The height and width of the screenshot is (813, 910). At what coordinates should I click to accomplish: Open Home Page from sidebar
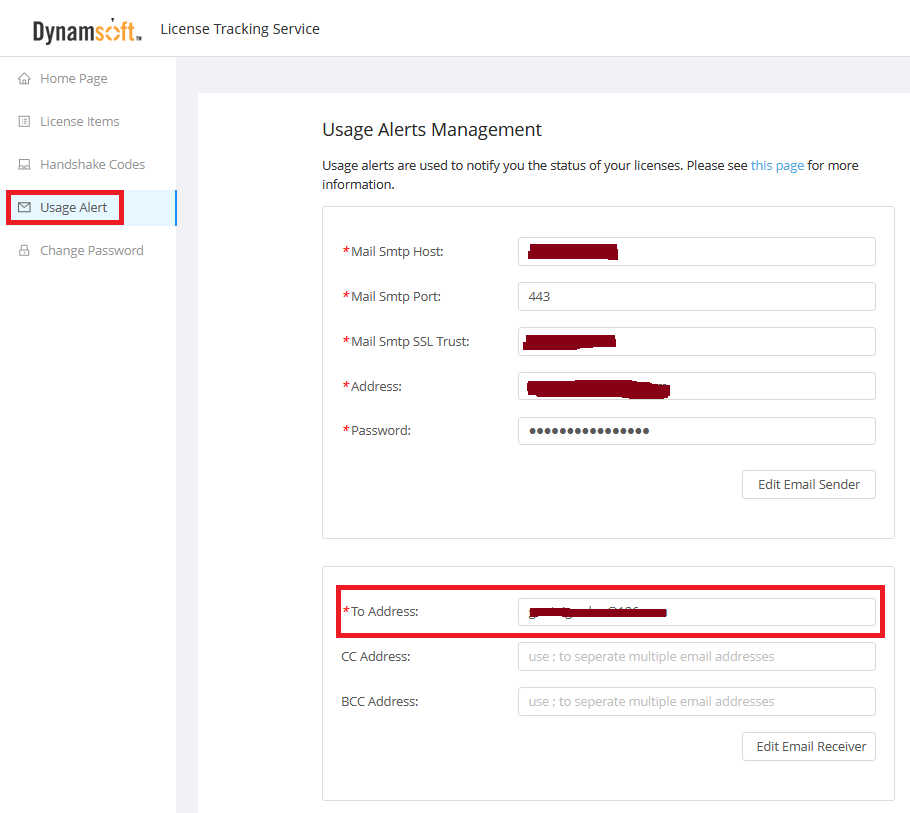(x=73, y=79)
